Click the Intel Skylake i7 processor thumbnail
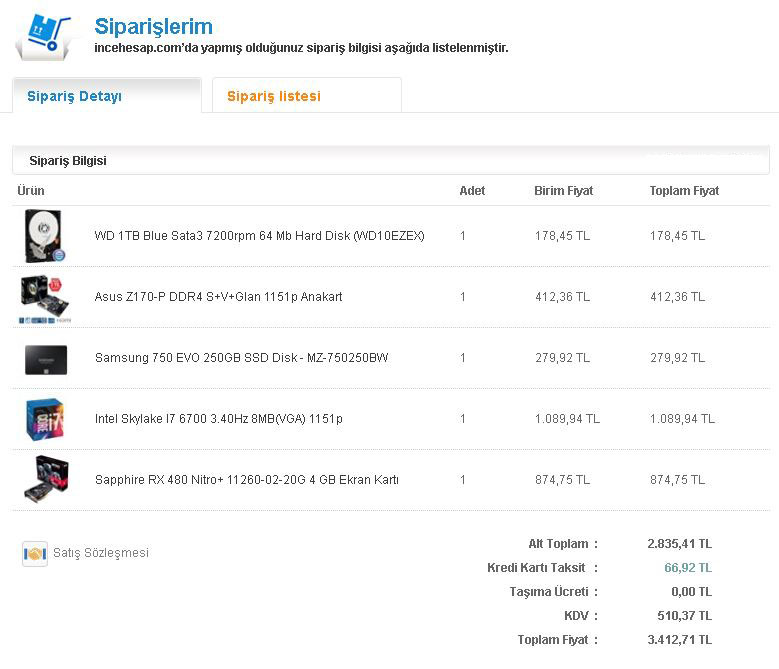Viewport: 779px width, 669px height. 45,419
